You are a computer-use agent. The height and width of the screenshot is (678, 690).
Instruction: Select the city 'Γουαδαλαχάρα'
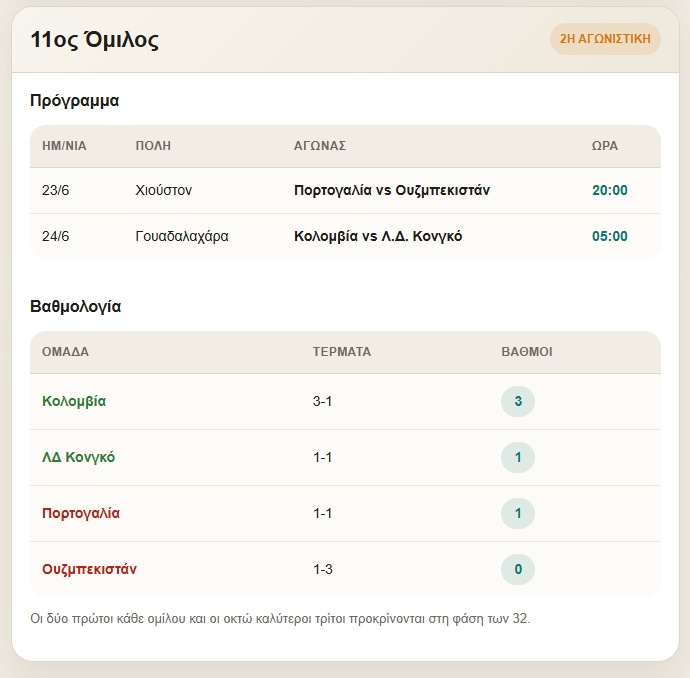(182, 236)
